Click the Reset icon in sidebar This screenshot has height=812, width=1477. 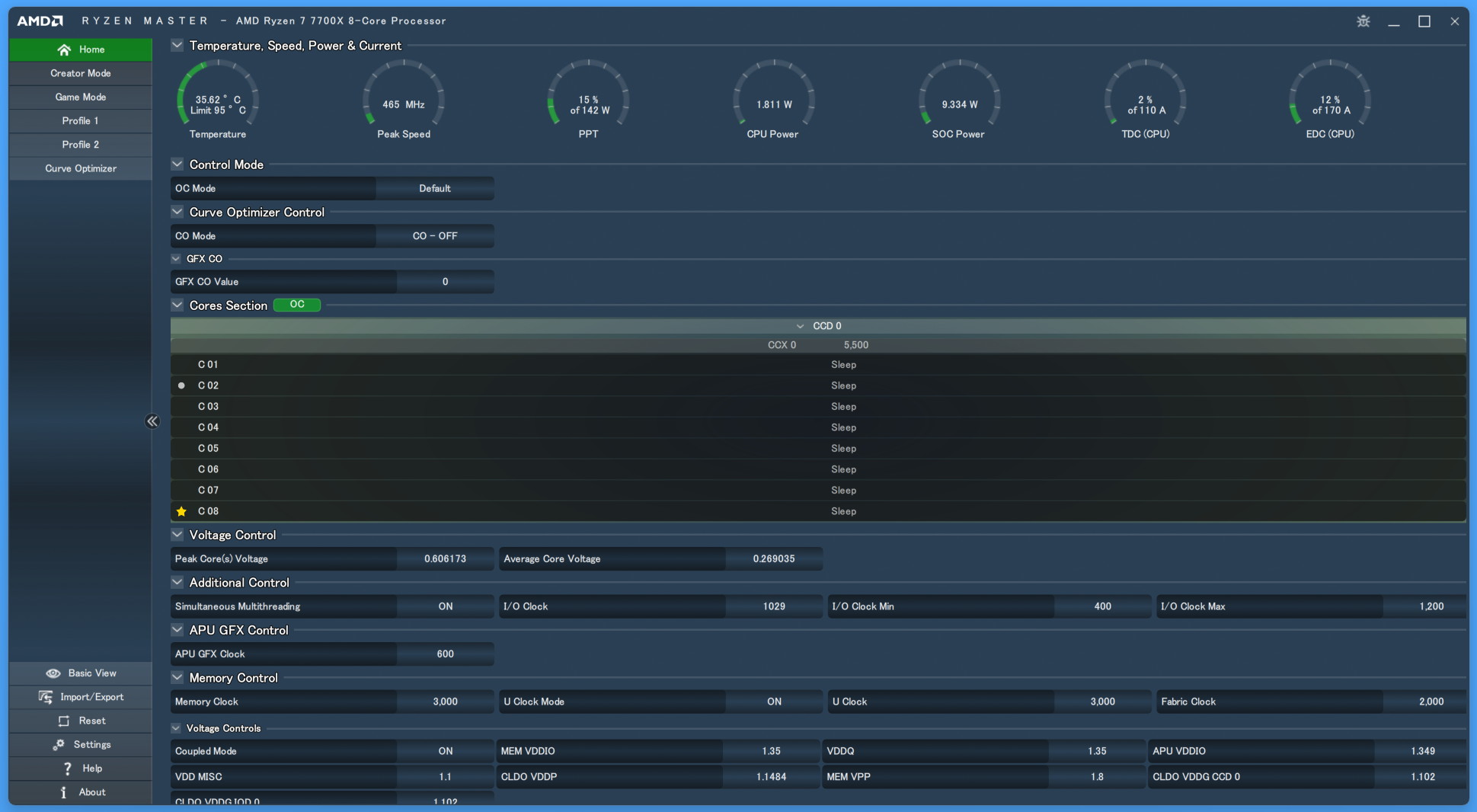64,721
